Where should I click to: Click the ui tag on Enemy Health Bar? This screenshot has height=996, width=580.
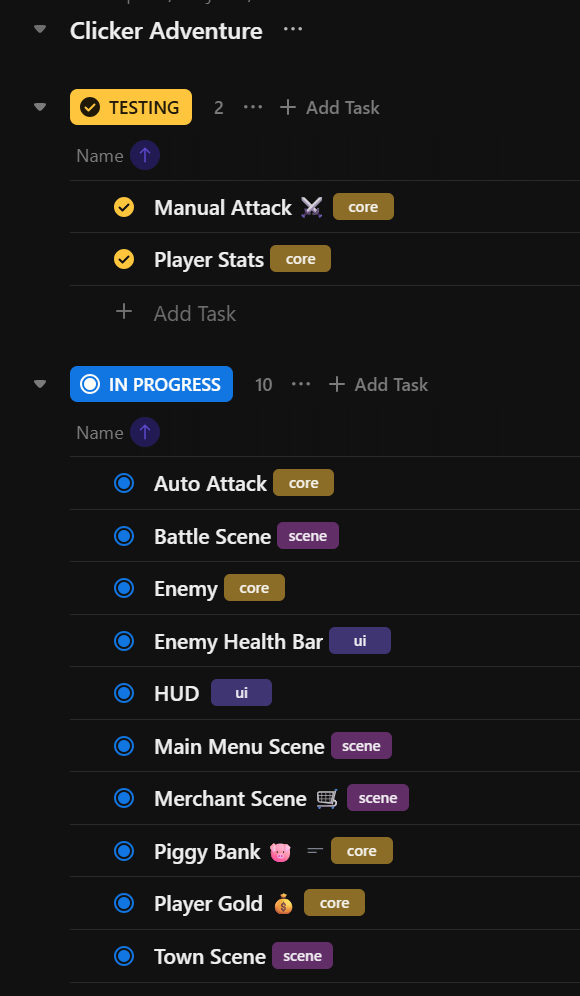click(360, 640)
